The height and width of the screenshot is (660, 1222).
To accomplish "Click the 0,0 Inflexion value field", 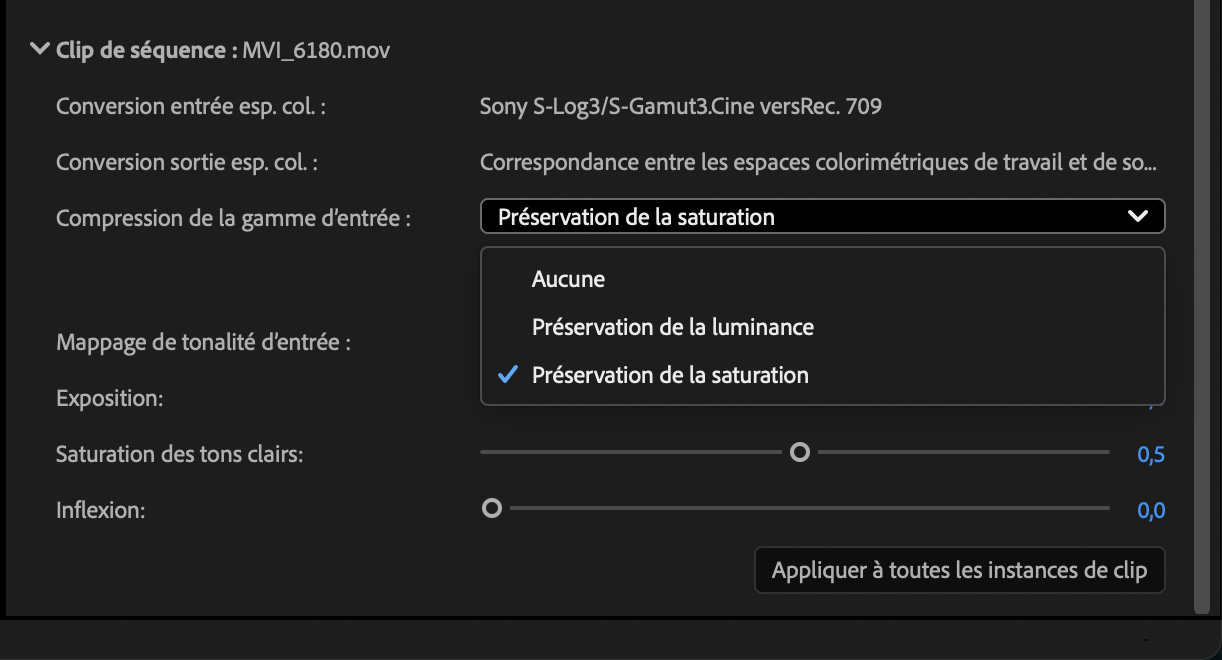I will pyautogui.click(x=1151, y=511).
